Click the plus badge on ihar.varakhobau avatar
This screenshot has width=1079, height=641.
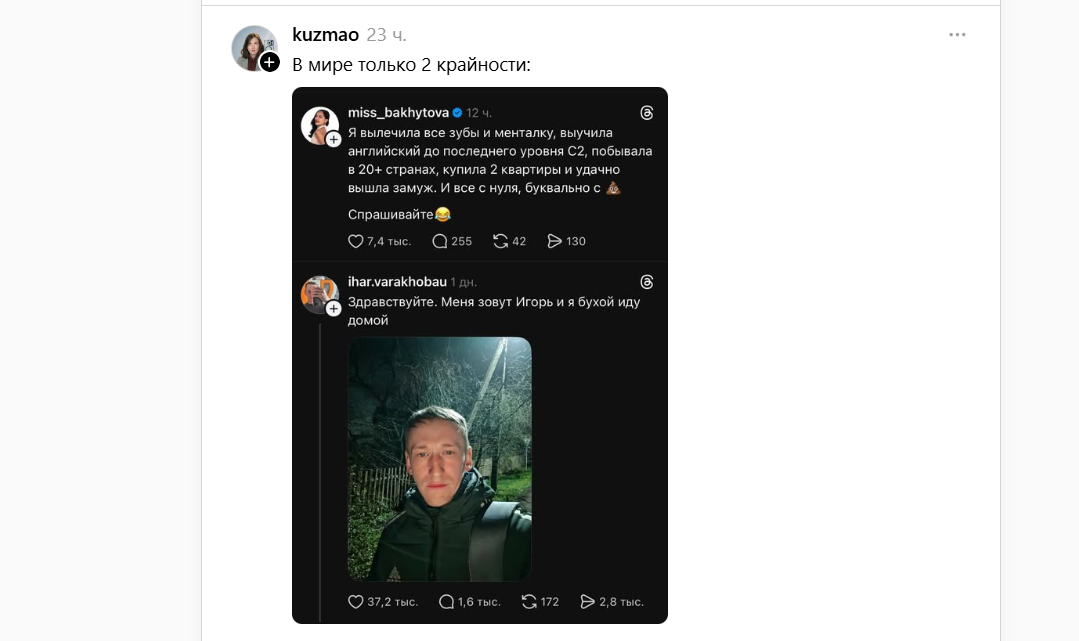334,308
